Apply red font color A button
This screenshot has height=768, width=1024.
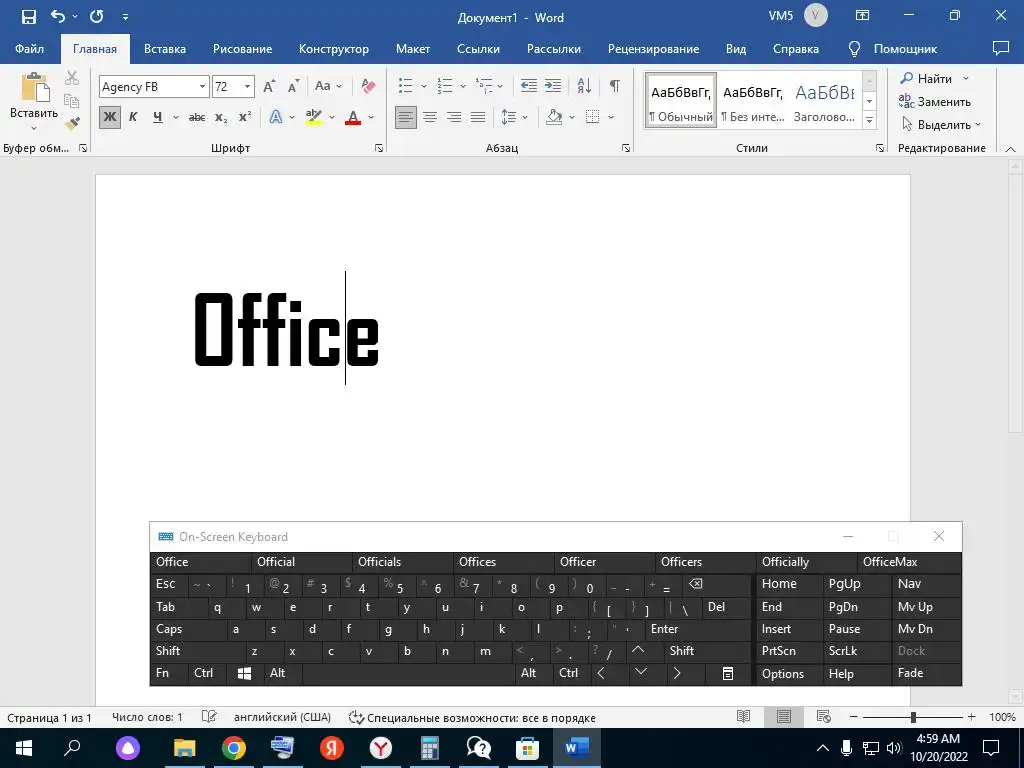pos(353,118)
